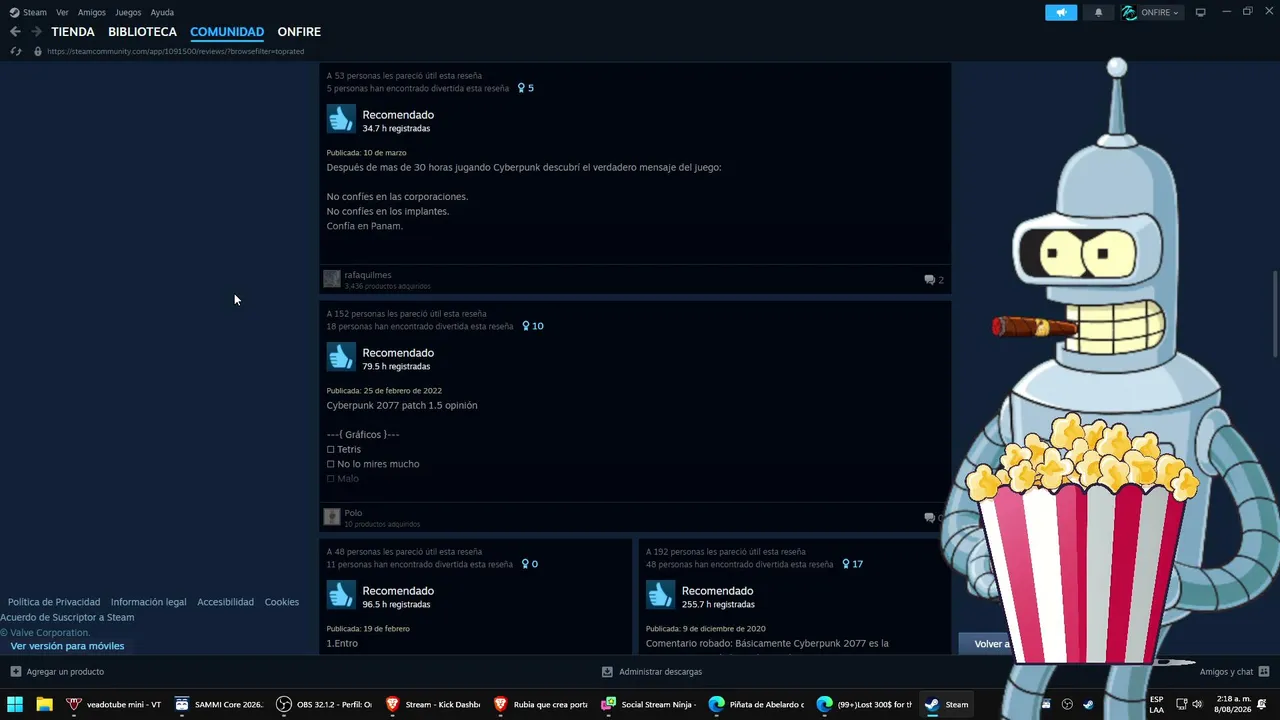This screenshot has width=1280, height=720.
Task: Click Ver versión para móviles
Action: [67, 646]
